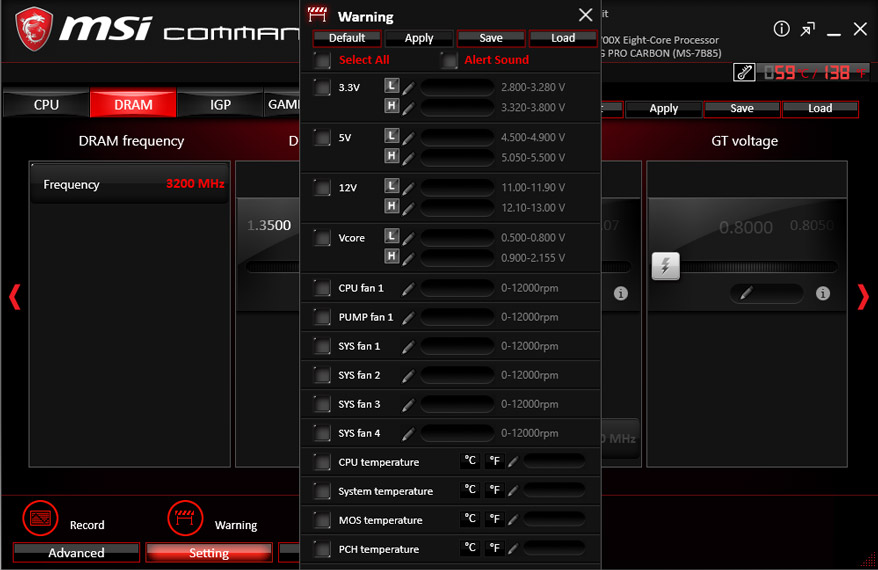This screenshot has height=570, width=878.
Task: Switch to the CPU tab
Action: click(x=46, y=105)
